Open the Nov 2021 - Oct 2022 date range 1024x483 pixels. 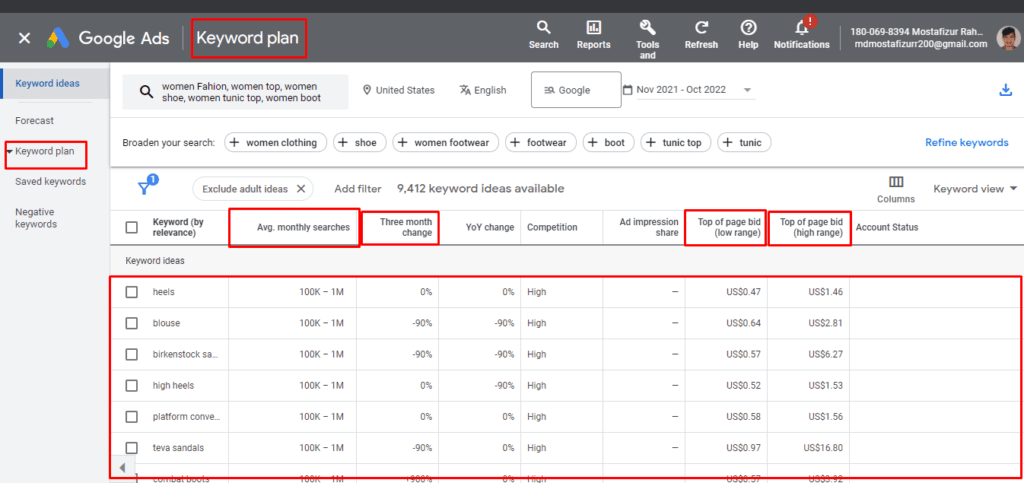pyautogui.click(x=689, y=90)
